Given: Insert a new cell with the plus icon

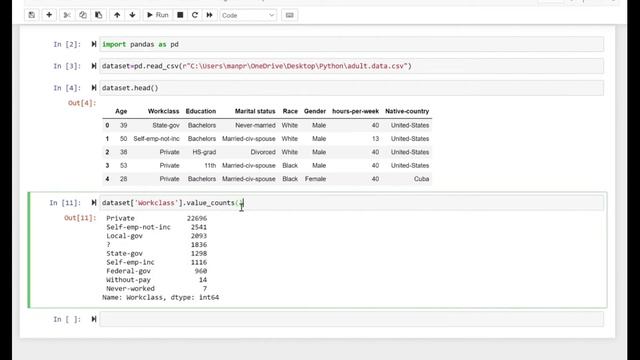Looking at the screenshot, I should (49, 15).
